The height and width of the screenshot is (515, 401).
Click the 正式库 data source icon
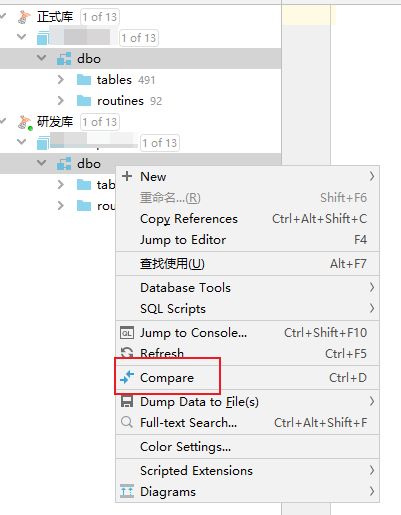click(x=24, y=17)
